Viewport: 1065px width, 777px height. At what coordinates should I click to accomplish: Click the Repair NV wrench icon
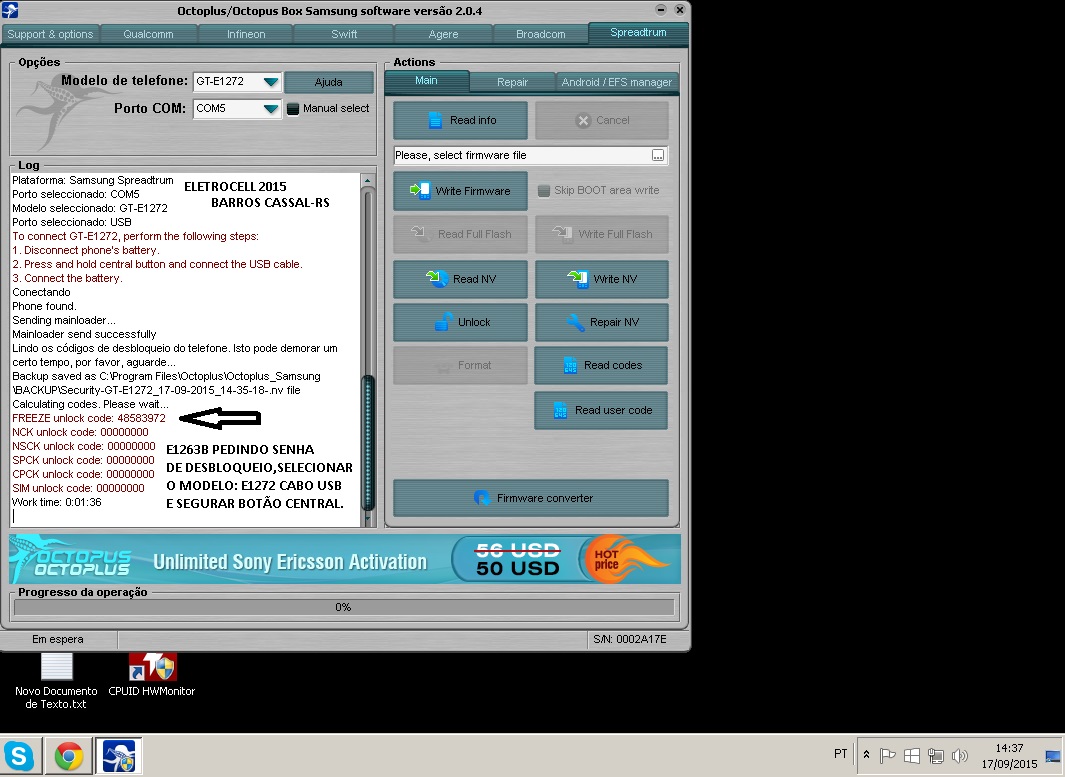click(576, 322)
